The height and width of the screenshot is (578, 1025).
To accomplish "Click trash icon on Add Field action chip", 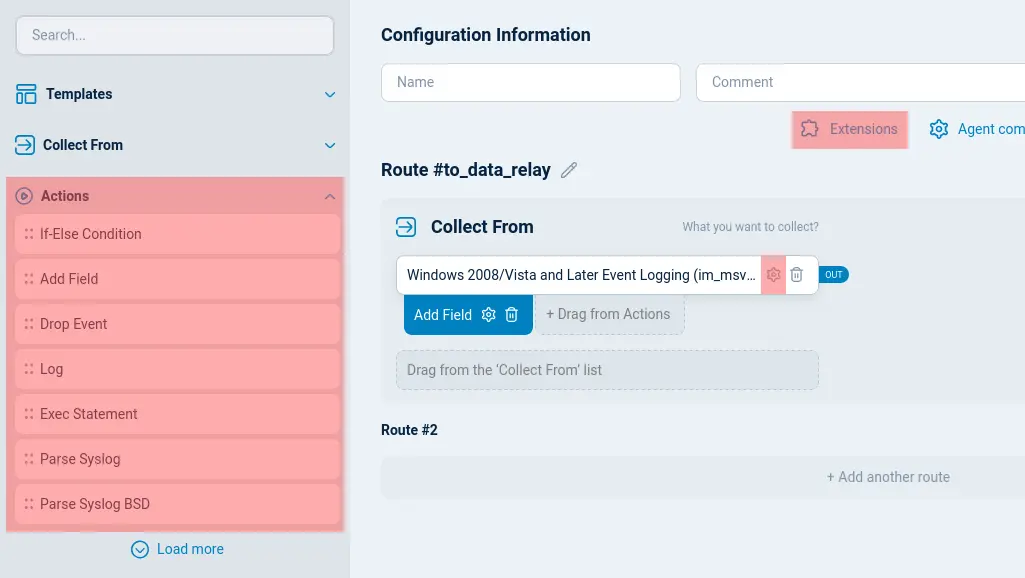I will 512,314.
